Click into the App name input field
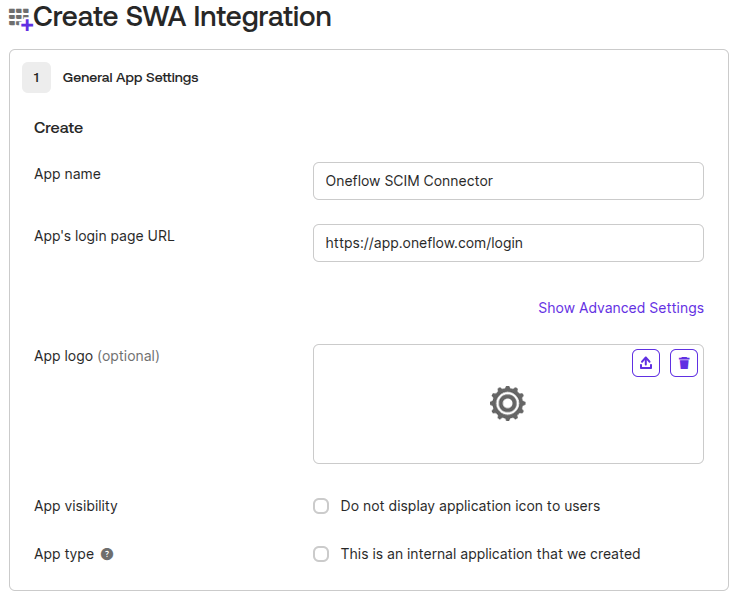 pos(508,181)
